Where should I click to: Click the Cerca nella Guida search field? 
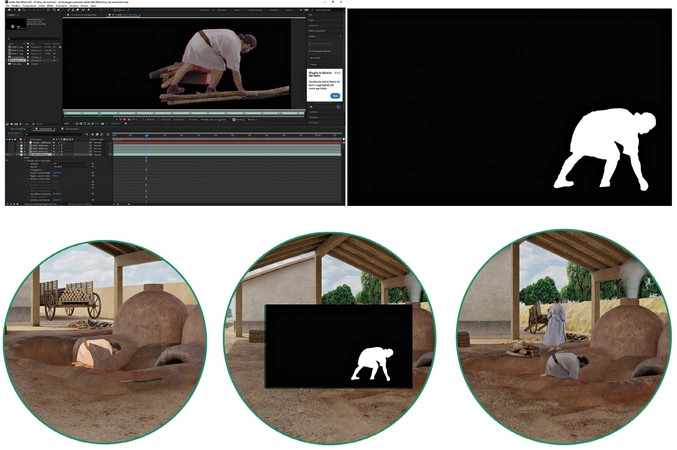[x=322, y=11]
